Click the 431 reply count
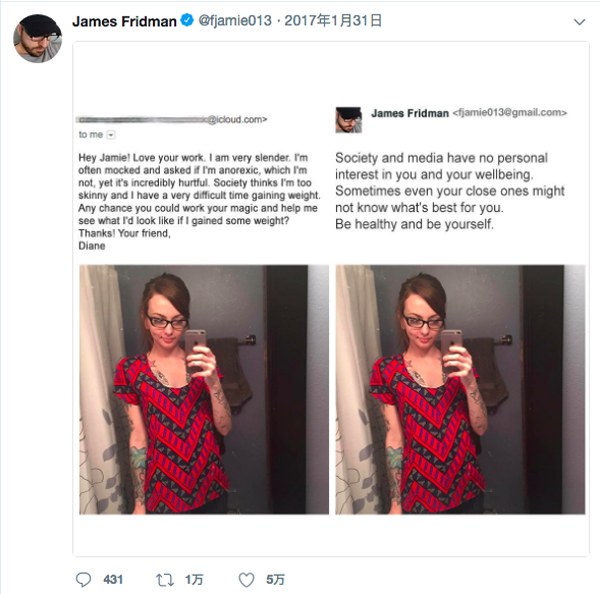 pyautogui.click(x=113, y=579)
